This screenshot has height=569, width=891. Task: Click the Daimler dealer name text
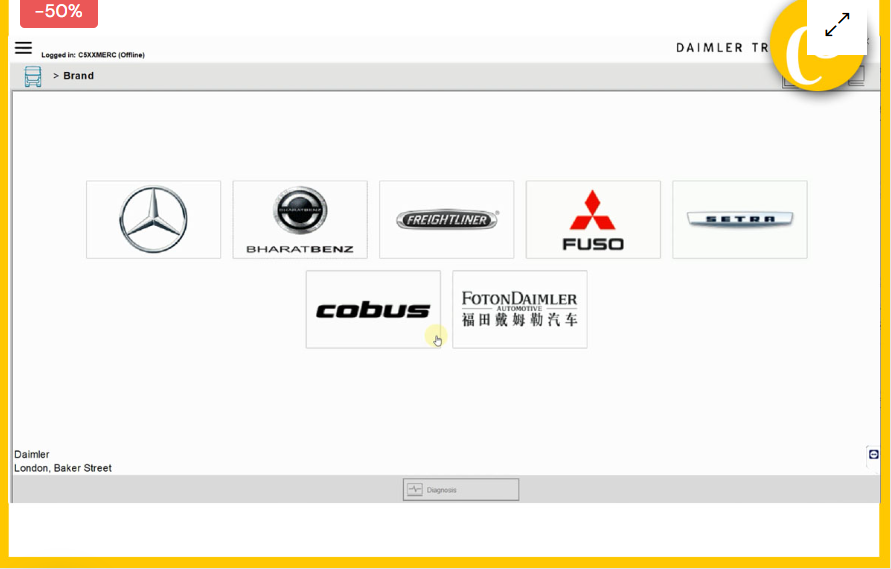click(x=32, y=454)
